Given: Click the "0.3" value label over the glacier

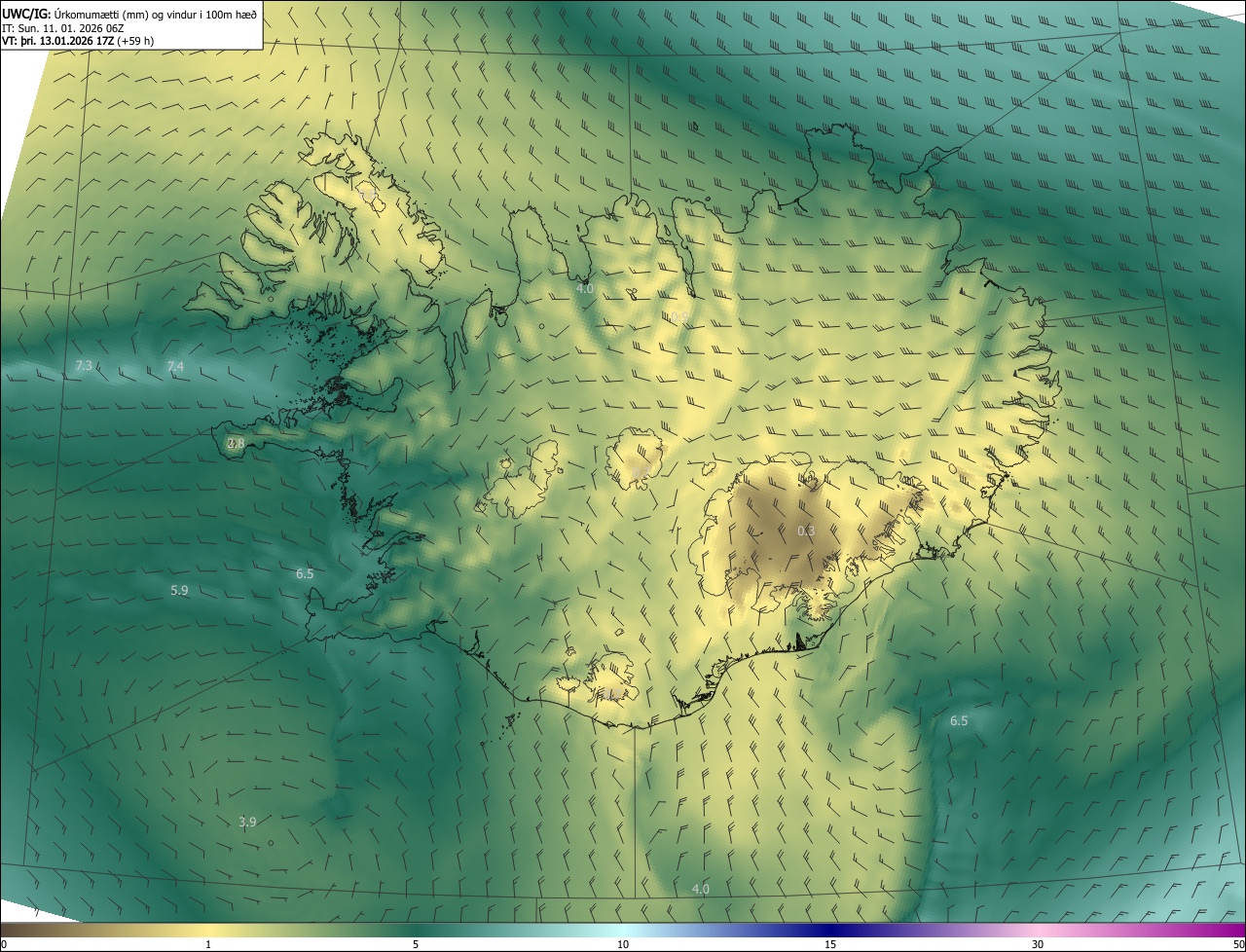Looking at the screenshot, I should [x=806, y=531].
